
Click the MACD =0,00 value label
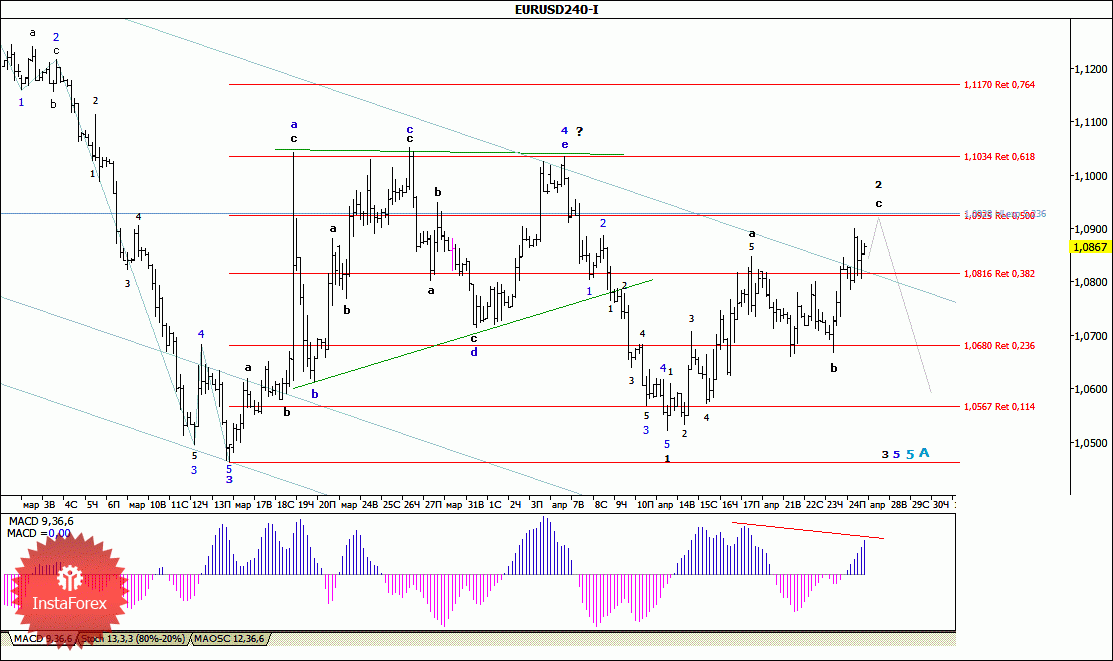pos(39,533)
